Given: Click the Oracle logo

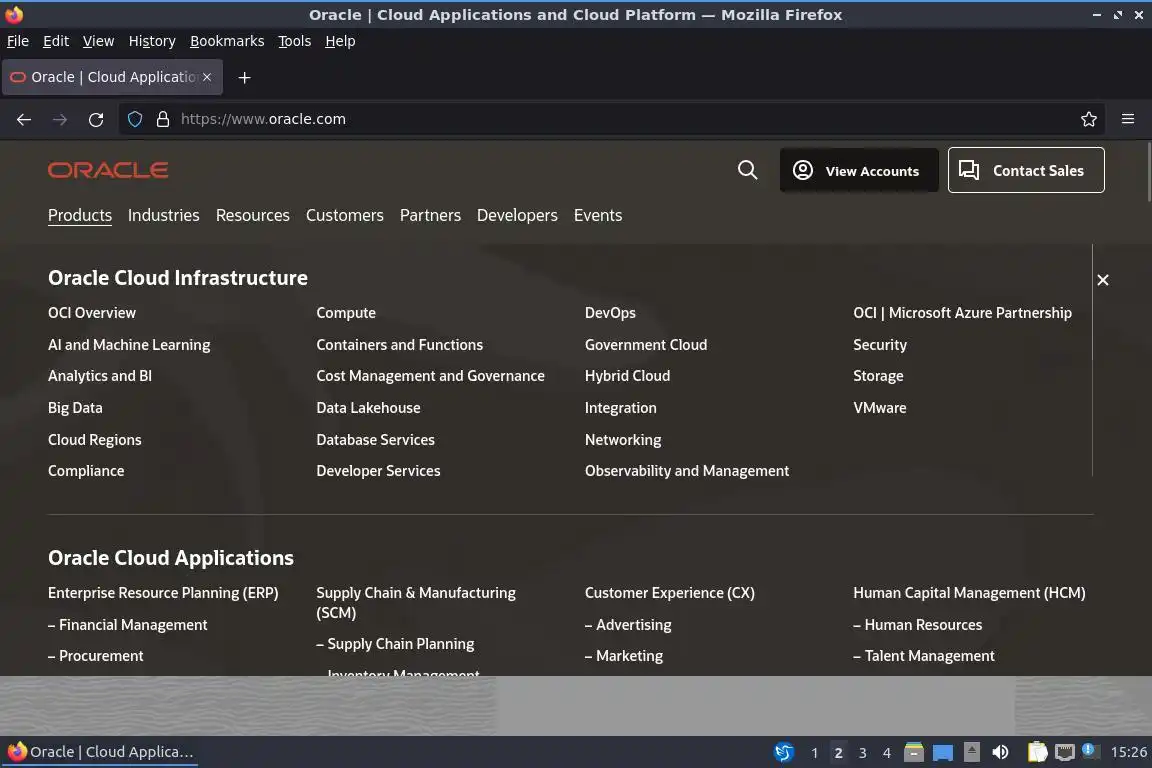Looking at the screenshot, I should [x=108, y=170].
